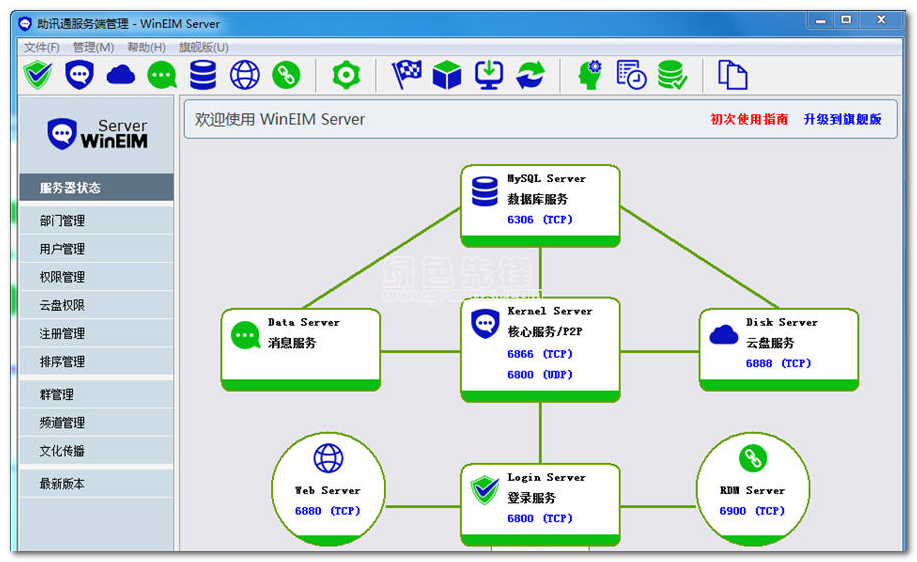Click the checkered flags toolbar icon

tap(406, 75)
